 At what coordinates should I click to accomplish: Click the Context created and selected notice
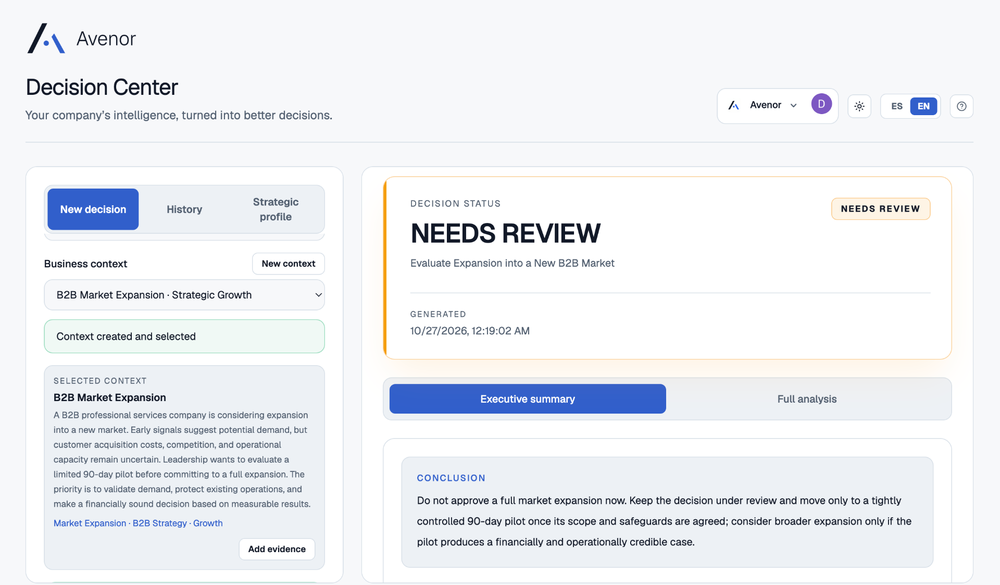[x=184, y=336]
